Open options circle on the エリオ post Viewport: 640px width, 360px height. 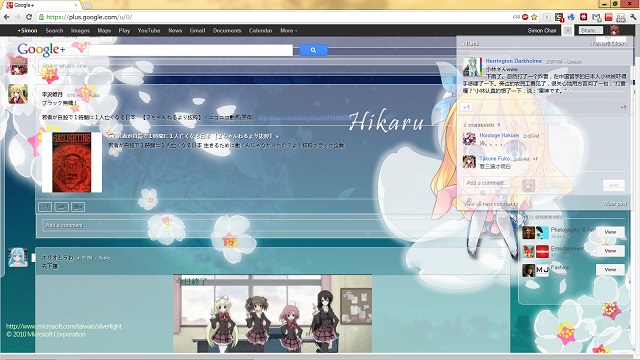coord(501,257)
